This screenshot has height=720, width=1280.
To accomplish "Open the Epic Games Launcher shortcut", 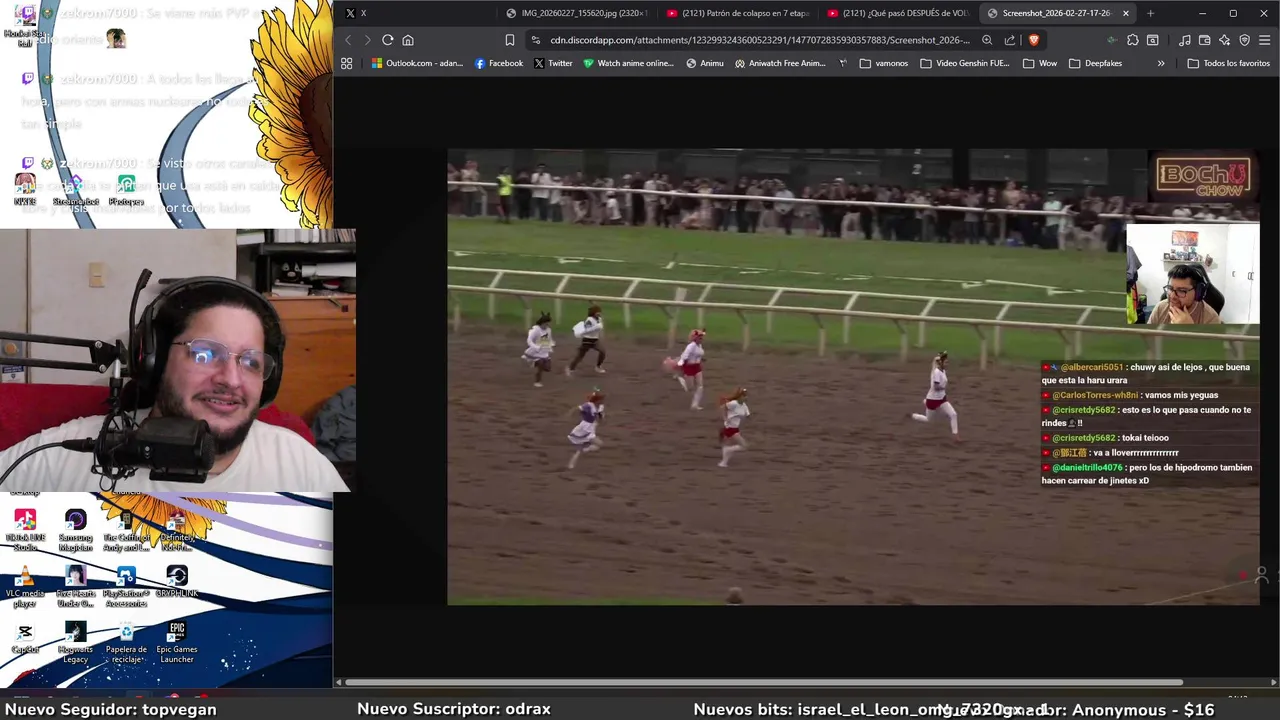I will 177,643.
